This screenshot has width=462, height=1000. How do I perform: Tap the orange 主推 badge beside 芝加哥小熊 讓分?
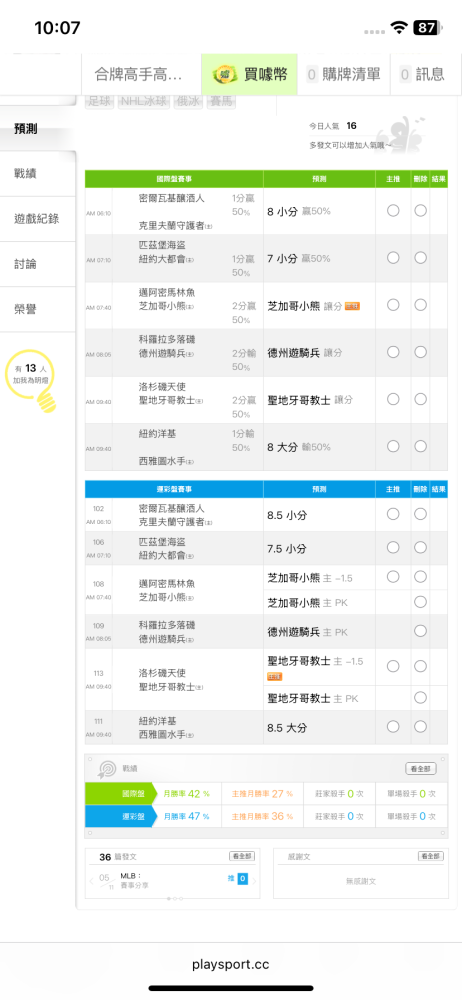(352, 306)
